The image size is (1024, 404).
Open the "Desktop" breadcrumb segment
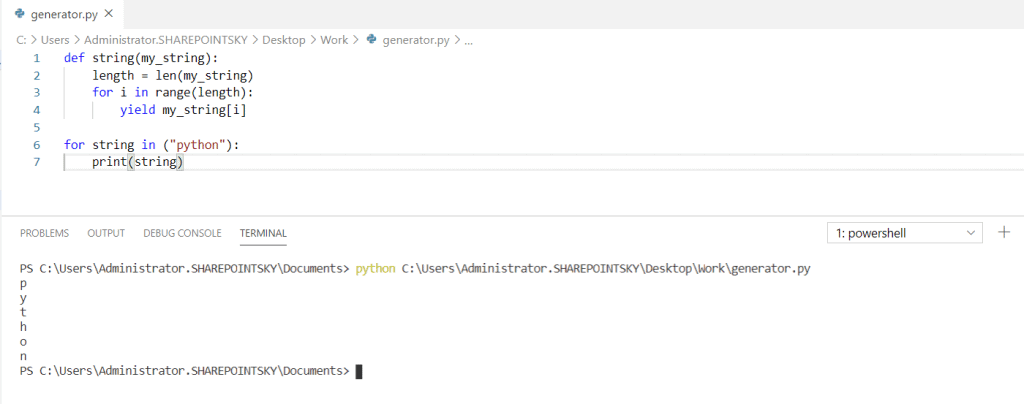pos(284,40)
